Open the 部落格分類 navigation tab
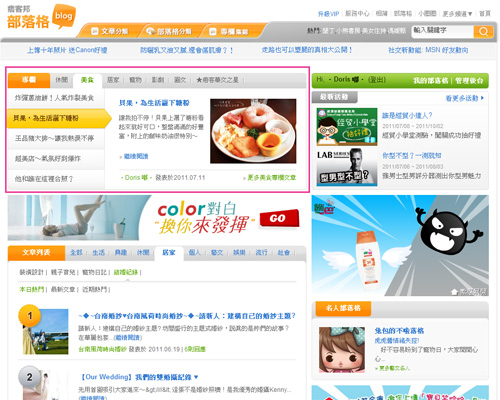This screenshot has height=400, width=500. 169,31
